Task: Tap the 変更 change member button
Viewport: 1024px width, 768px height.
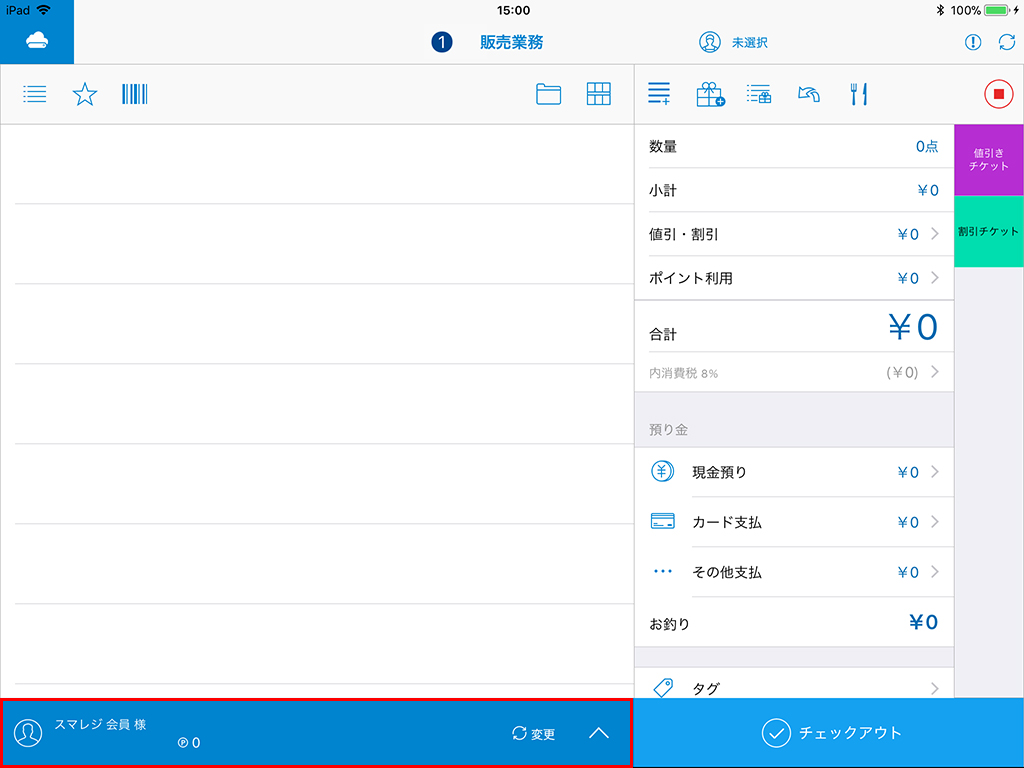Action: 534,733
